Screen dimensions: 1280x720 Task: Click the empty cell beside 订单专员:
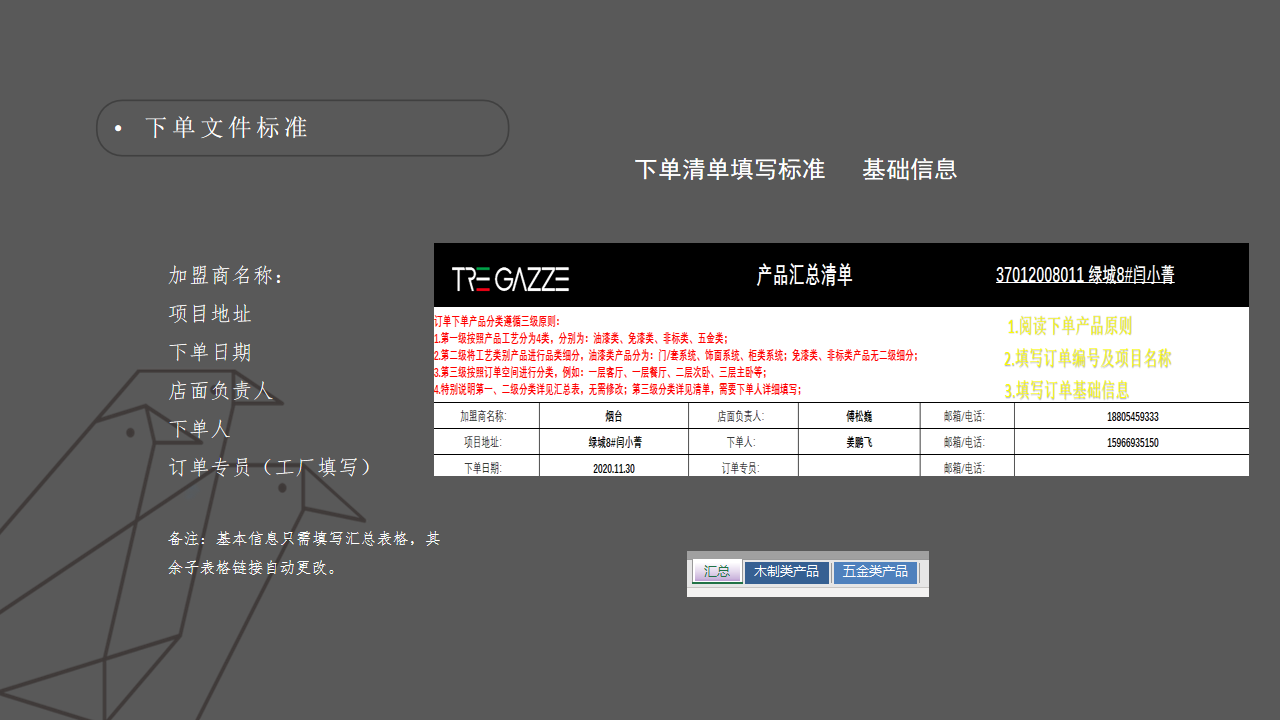(859, 466)
